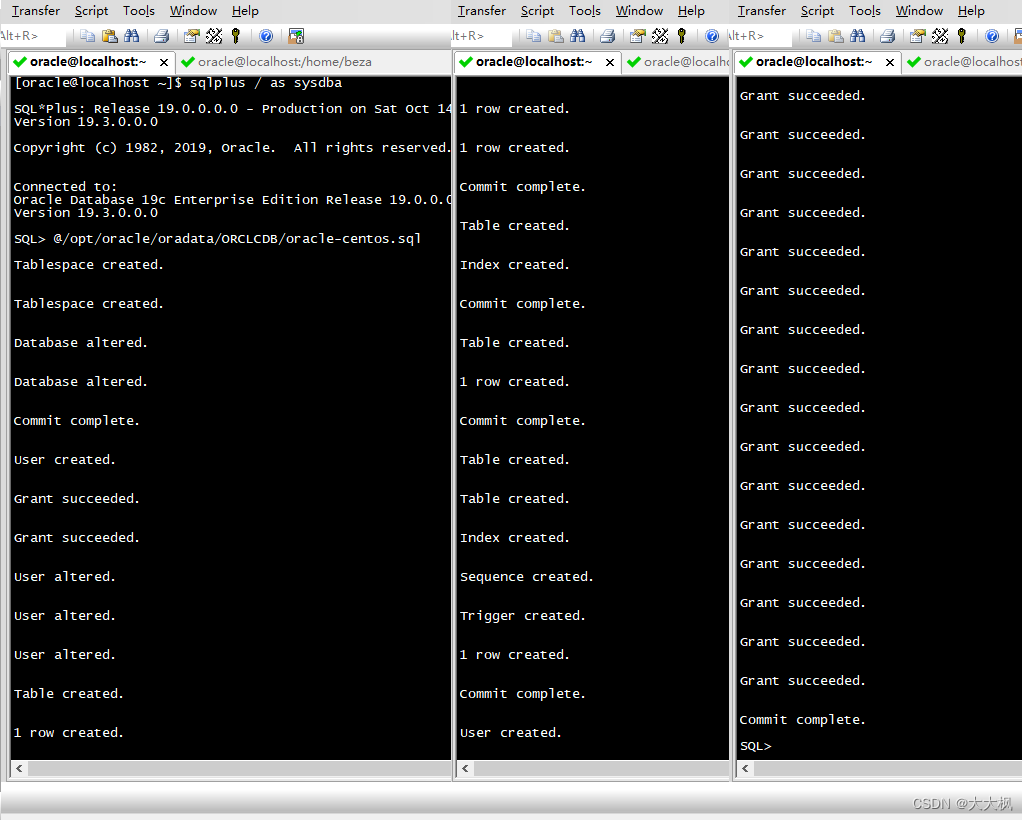Viewport: 1028px width, 820px height.
Task: Open Script menu in right window
Action: tap(818, 11)
